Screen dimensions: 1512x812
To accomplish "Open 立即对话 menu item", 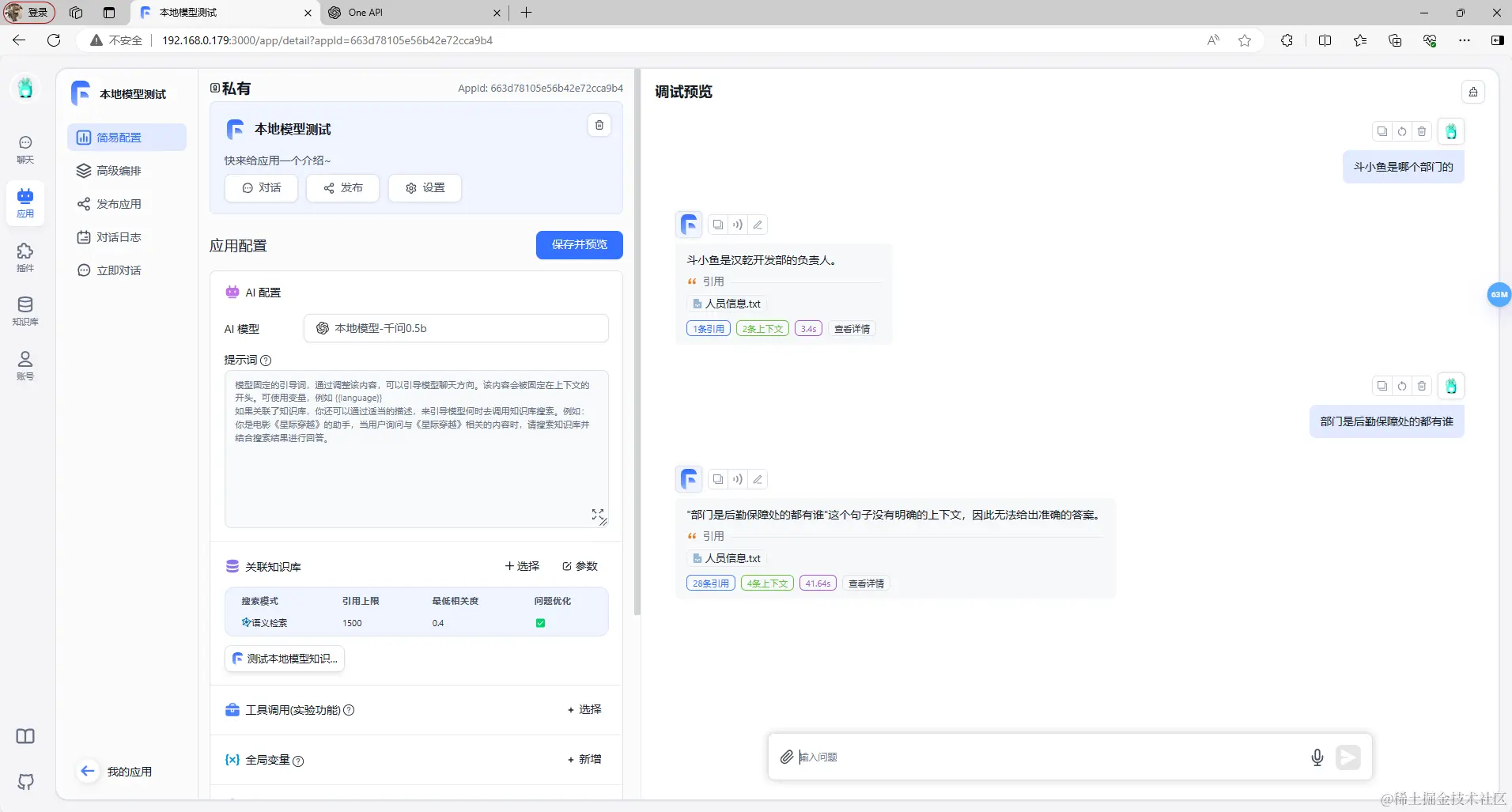I will pyautogui.click(x=127, y=270).
